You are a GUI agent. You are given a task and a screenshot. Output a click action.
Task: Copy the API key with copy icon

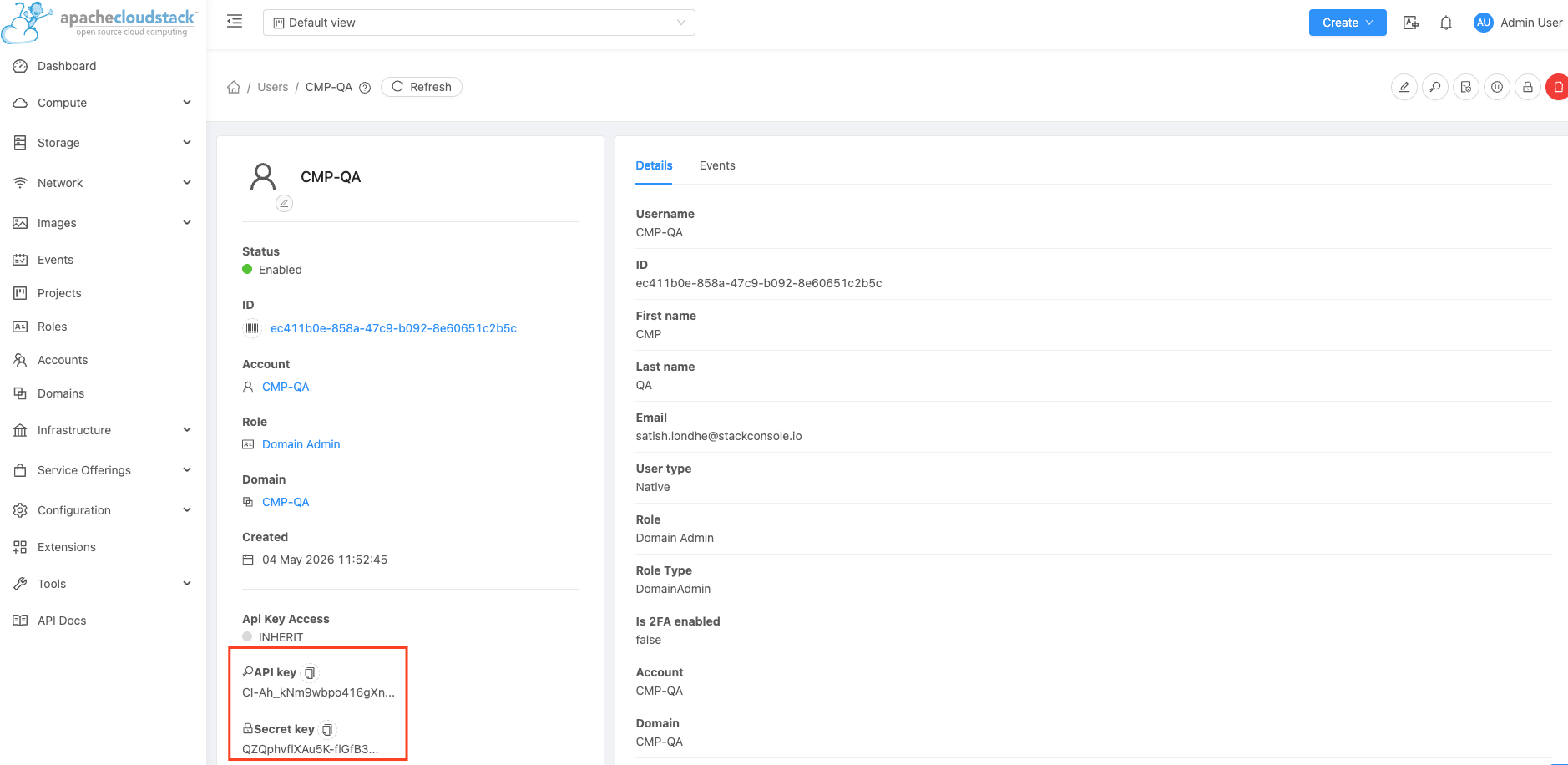click(x=310, y=673)
